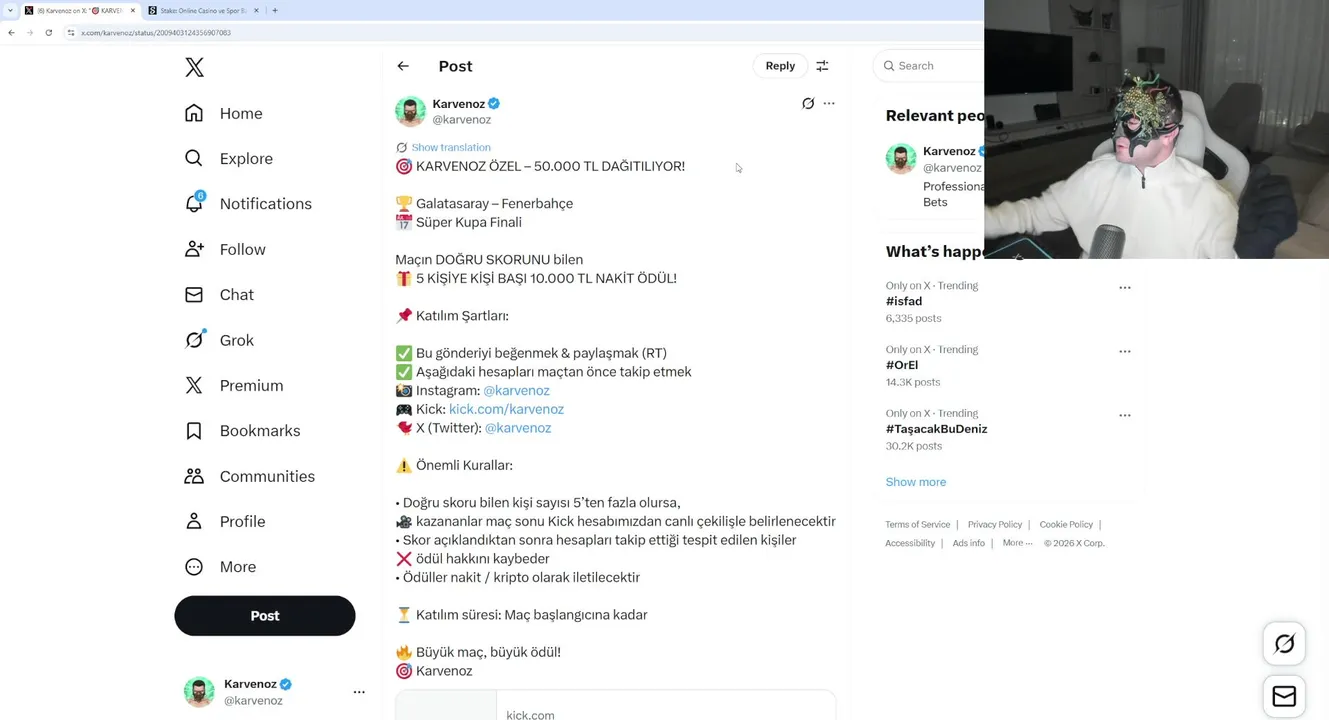This screenshot has width=1329, height=720.
Task: Open account menu dots beside Karvenoz bottom
Action: click(x=359, y=692)
